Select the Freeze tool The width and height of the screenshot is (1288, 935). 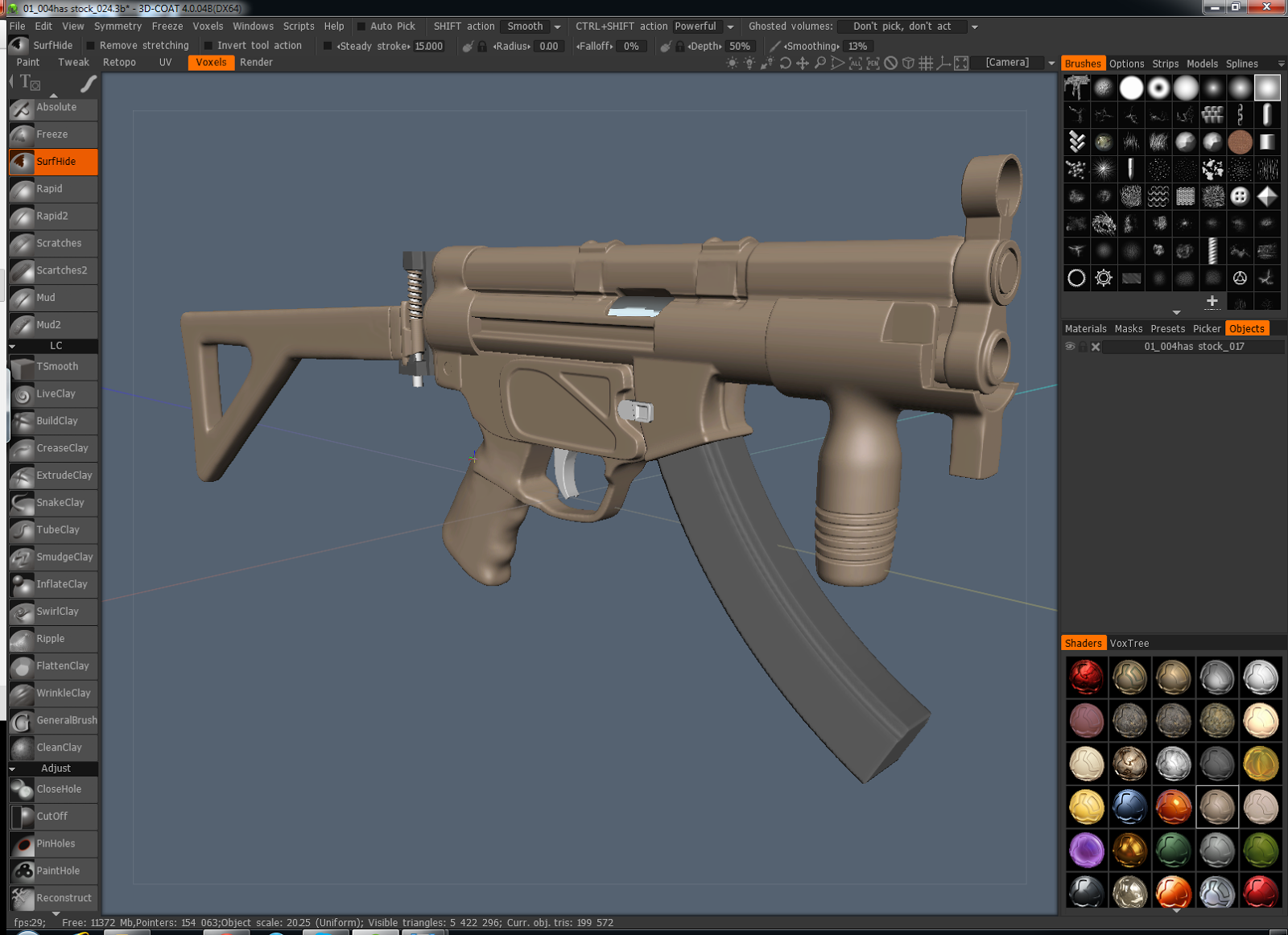pyautogui.click(x=53, y=134)
